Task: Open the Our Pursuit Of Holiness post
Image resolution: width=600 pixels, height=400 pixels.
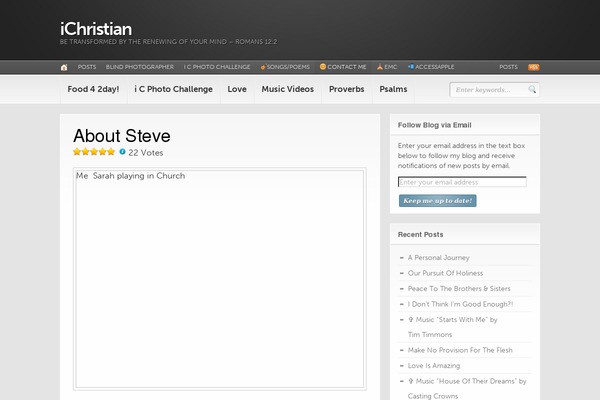Action: click(x=445, y=273)
